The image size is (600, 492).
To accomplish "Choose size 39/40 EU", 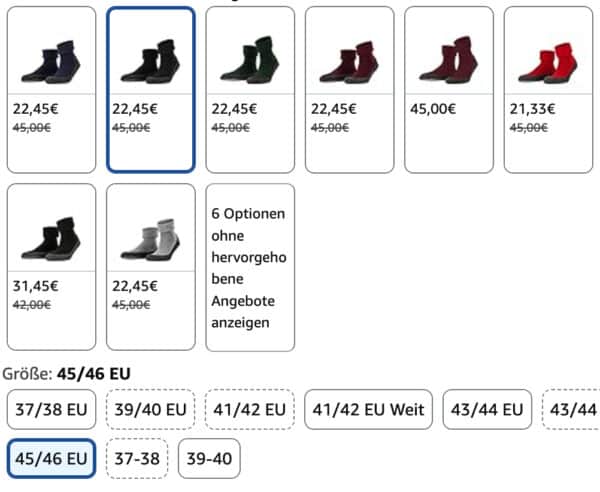I will [151, 409].
